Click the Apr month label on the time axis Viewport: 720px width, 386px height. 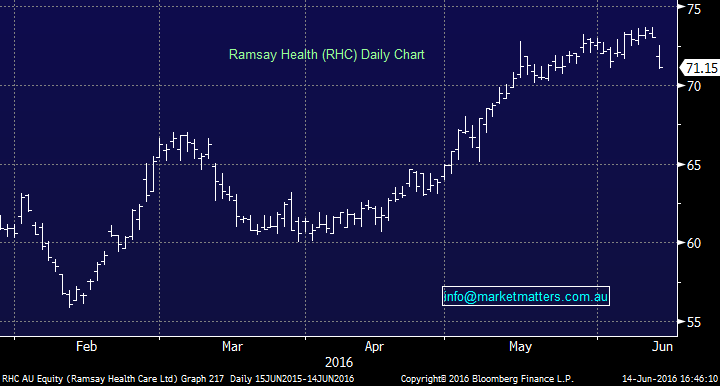pyautogui.click(x=374, y=346)
